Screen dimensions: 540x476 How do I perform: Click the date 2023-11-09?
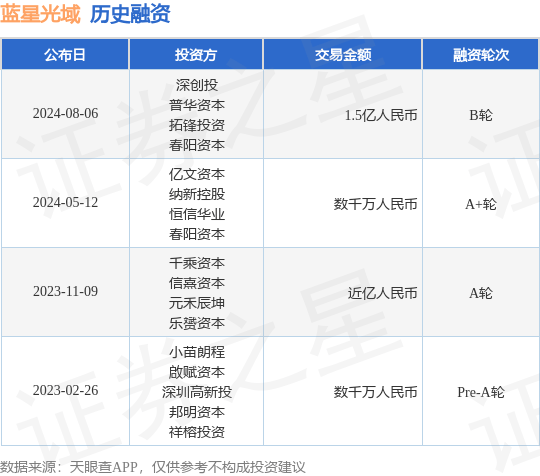[65, 291]
